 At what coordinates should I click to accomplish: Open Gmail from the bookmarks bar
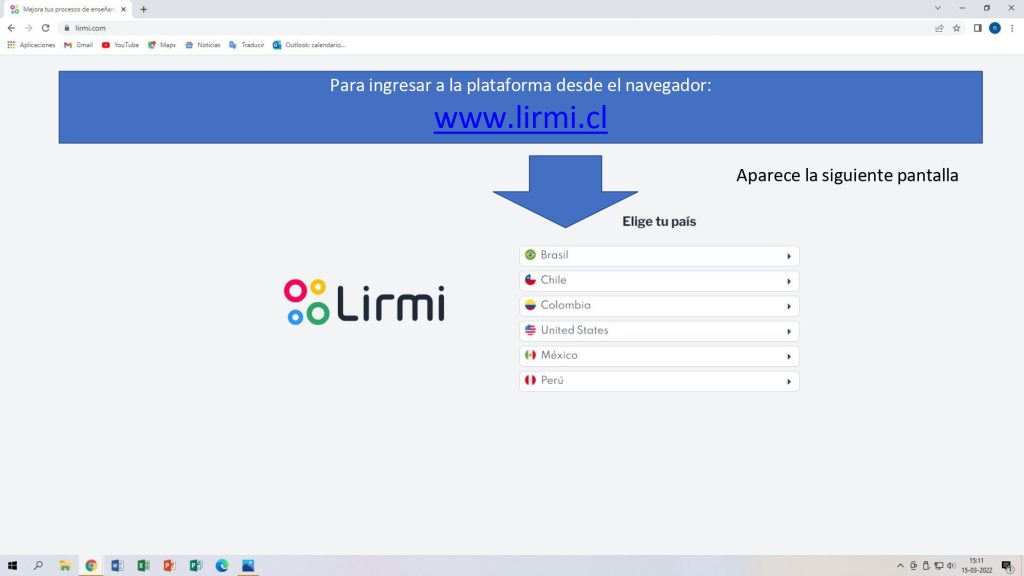point(78,45)
